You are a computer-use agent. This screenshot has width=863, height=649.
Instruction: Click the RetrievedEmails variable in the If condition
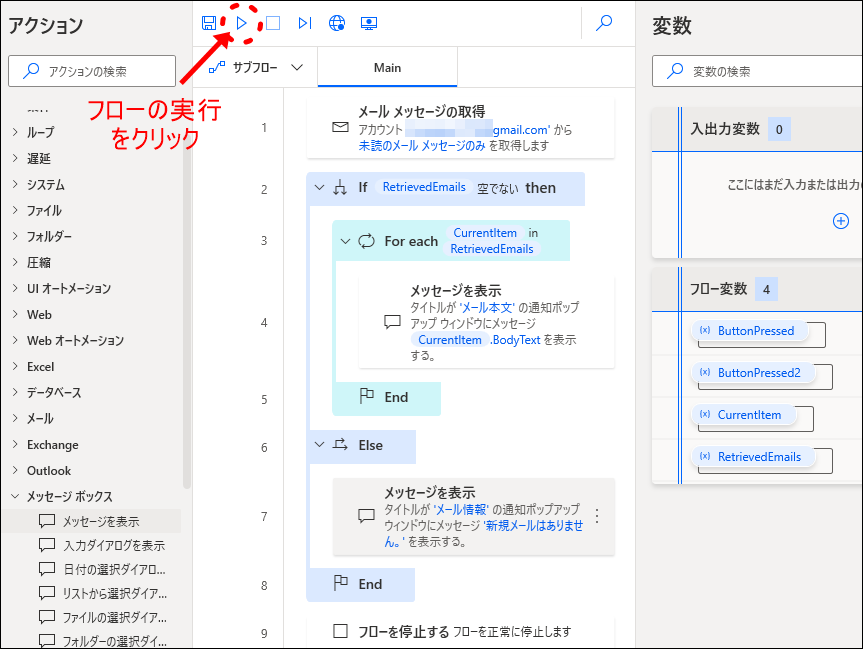tap(424, 187)
